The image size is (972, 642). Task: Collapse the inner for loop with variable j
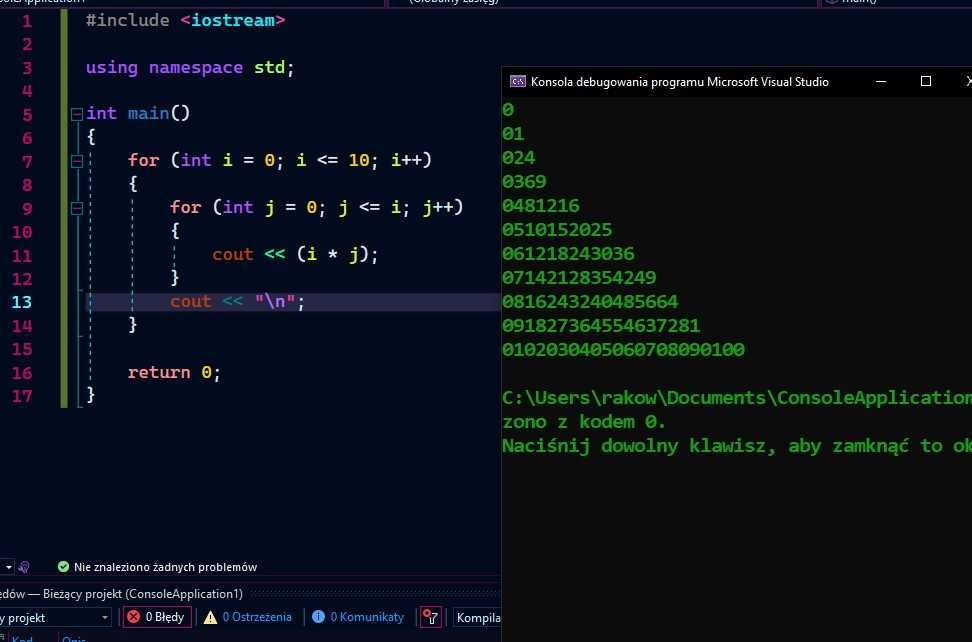tap(77, 208)
